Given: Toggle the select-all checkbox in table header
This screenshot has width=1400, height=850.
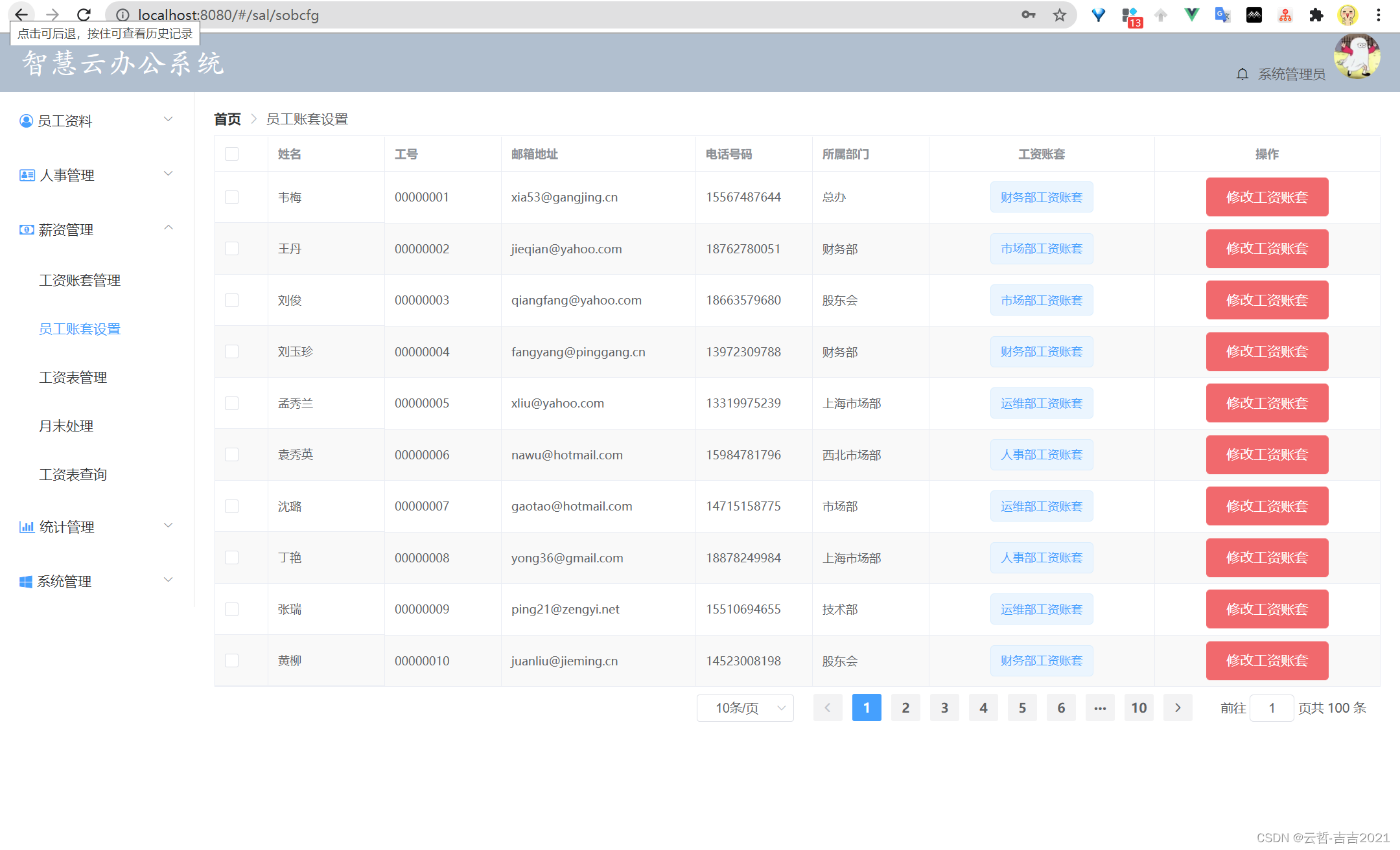Looking at the screenshot, I should point(231,154).
